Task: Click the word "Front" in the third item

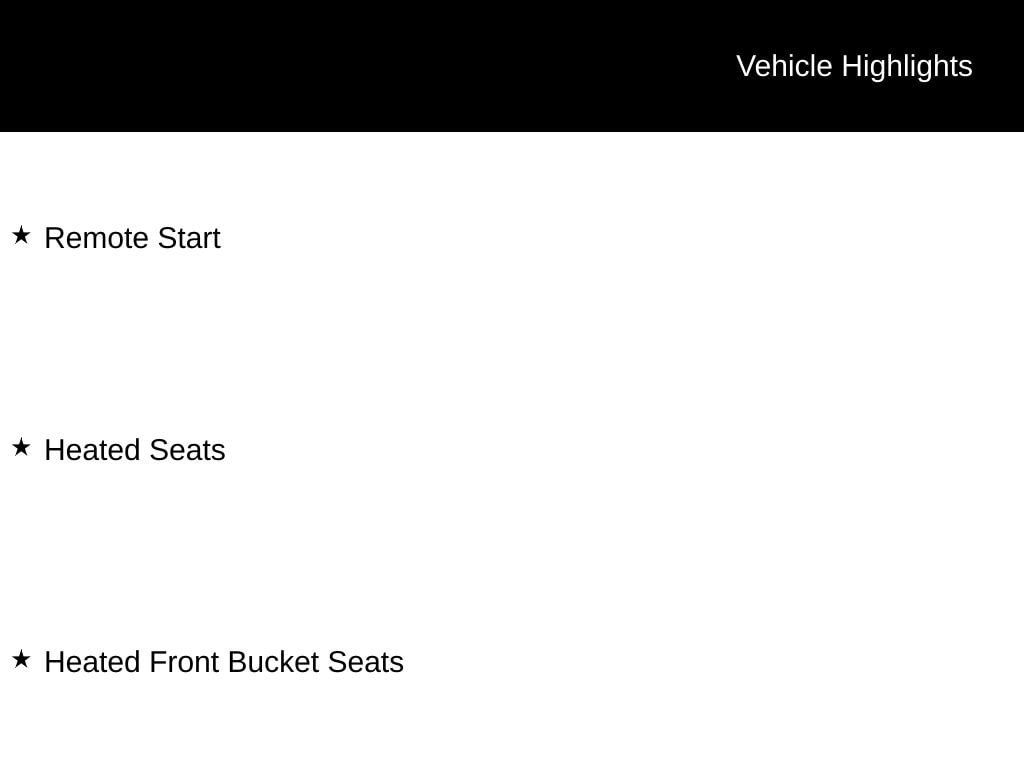Action: click(185, 663)
